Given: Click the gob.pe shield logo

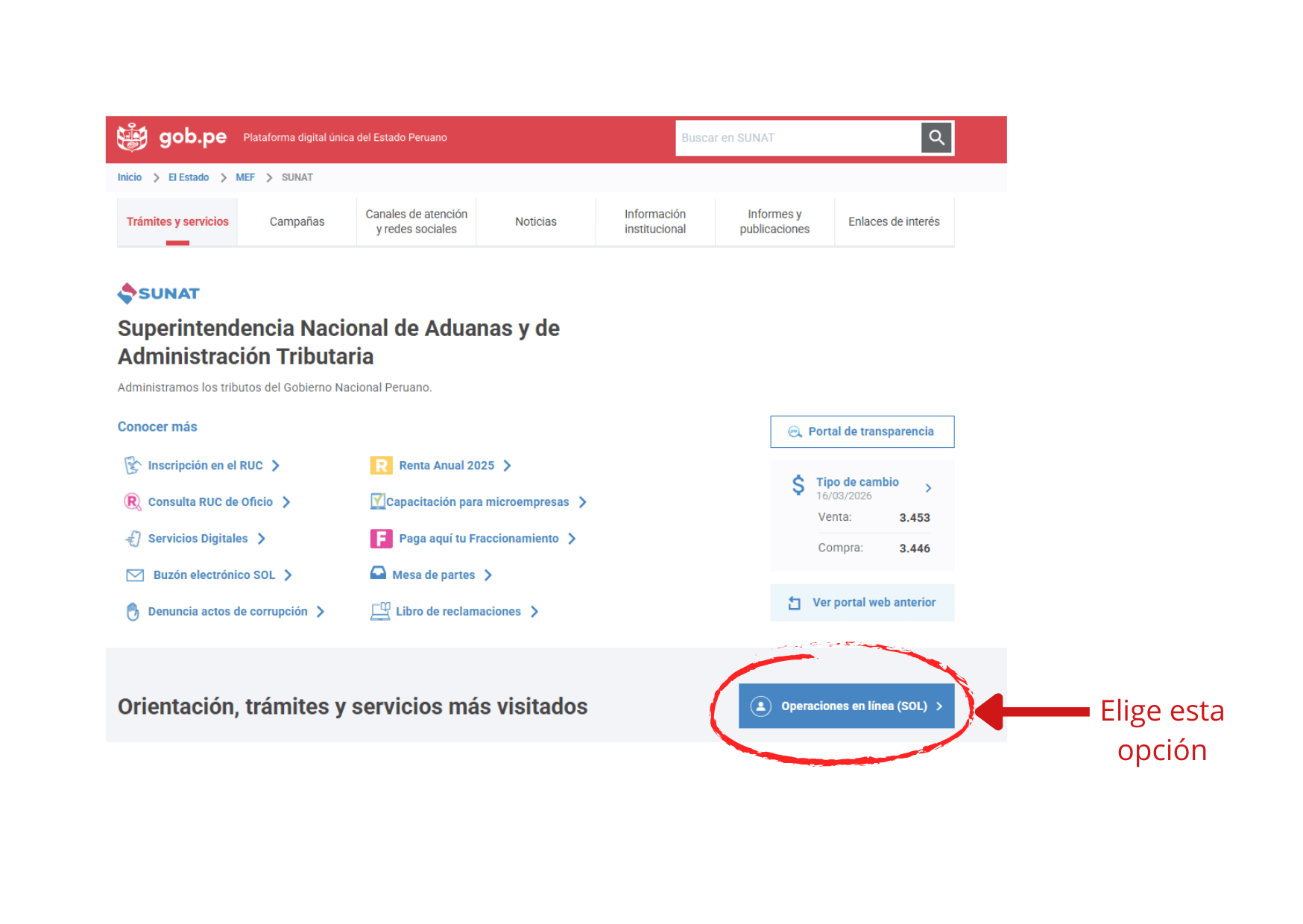Looking at the screenshot, I should click(x=132, y=137).
